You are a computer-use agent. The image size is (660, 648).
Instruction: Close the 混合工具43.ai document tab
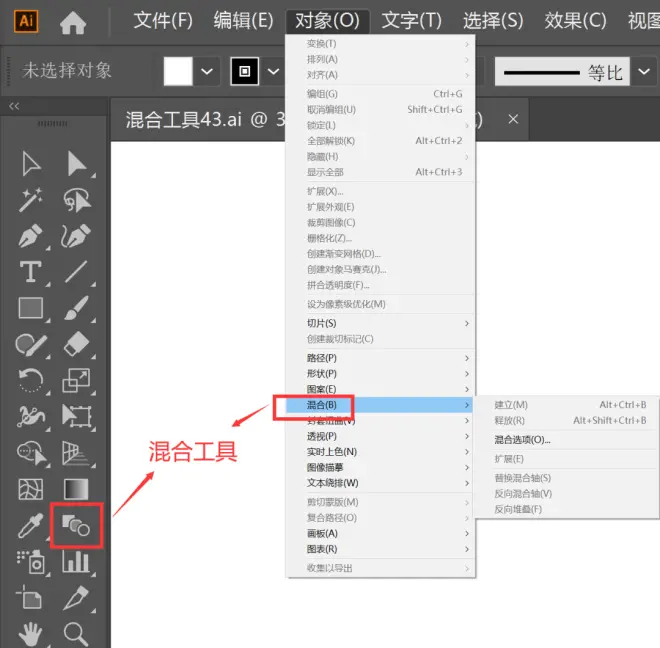(513, 119)
